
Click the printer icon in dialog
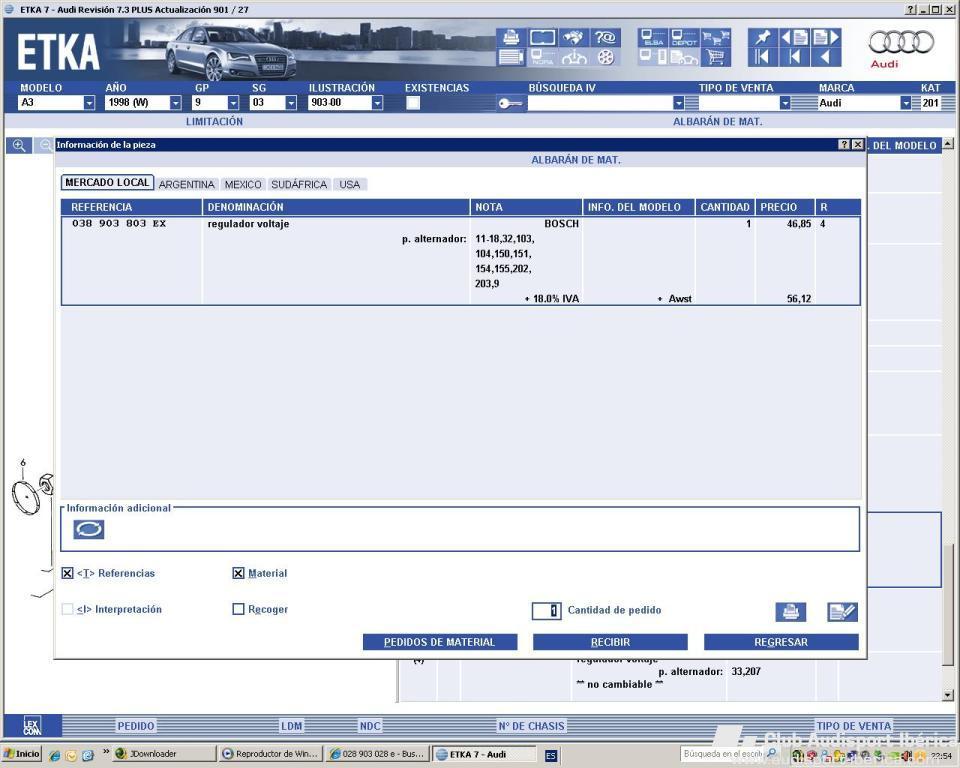[x=790, y=611]
